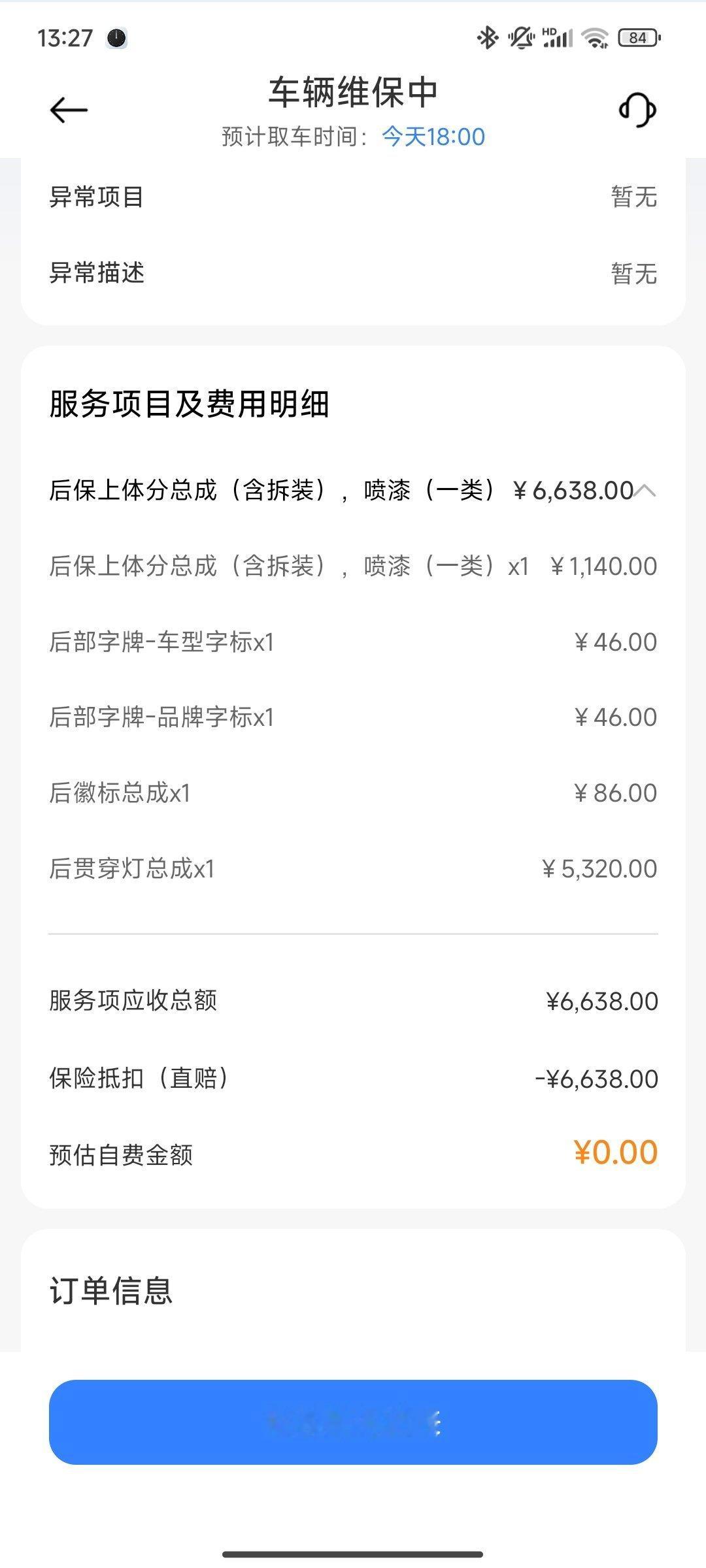Tap the 今天18:00 pickup time link
This screenshot has width=706, height=1568.
pyautogui.click(x=433, y=137)
